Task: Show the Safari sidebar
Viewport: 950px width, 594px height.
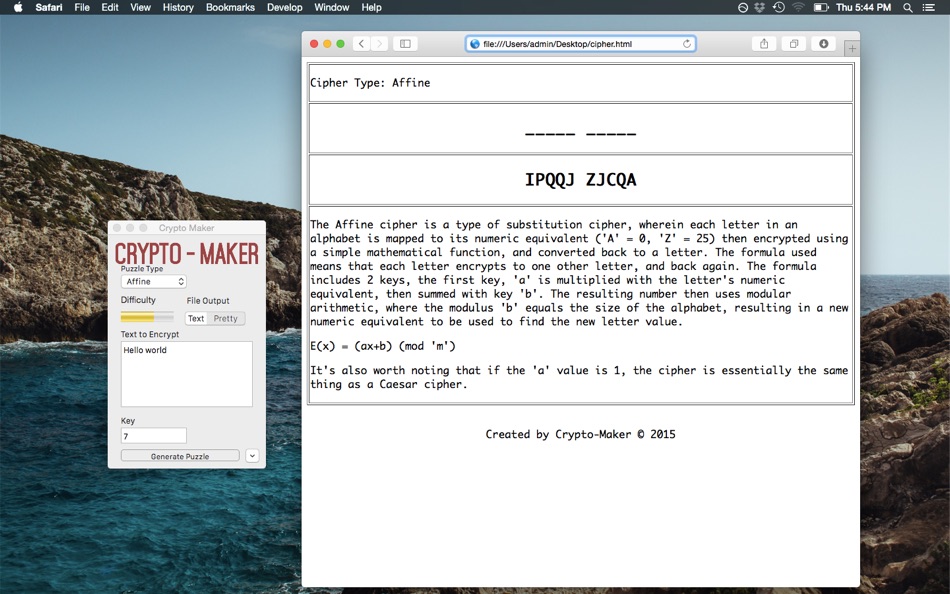Action: click(405, 44)
